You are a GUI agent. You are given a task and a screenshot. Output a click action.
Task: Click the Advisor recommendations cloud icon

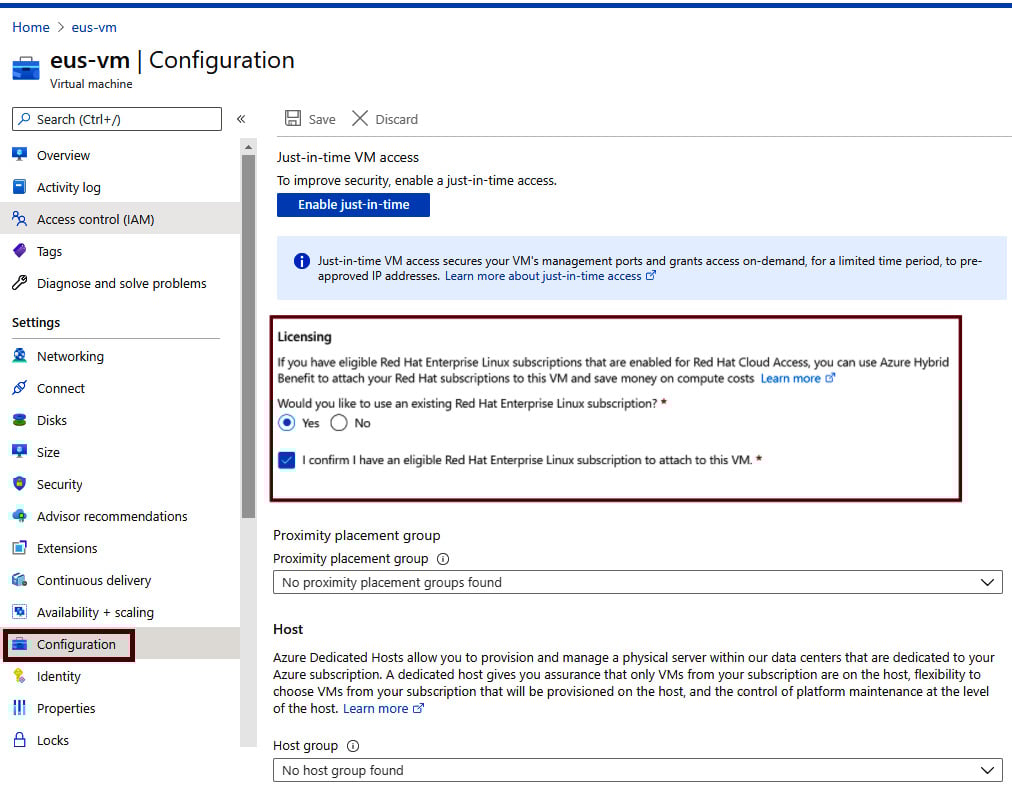coord(19,516)
